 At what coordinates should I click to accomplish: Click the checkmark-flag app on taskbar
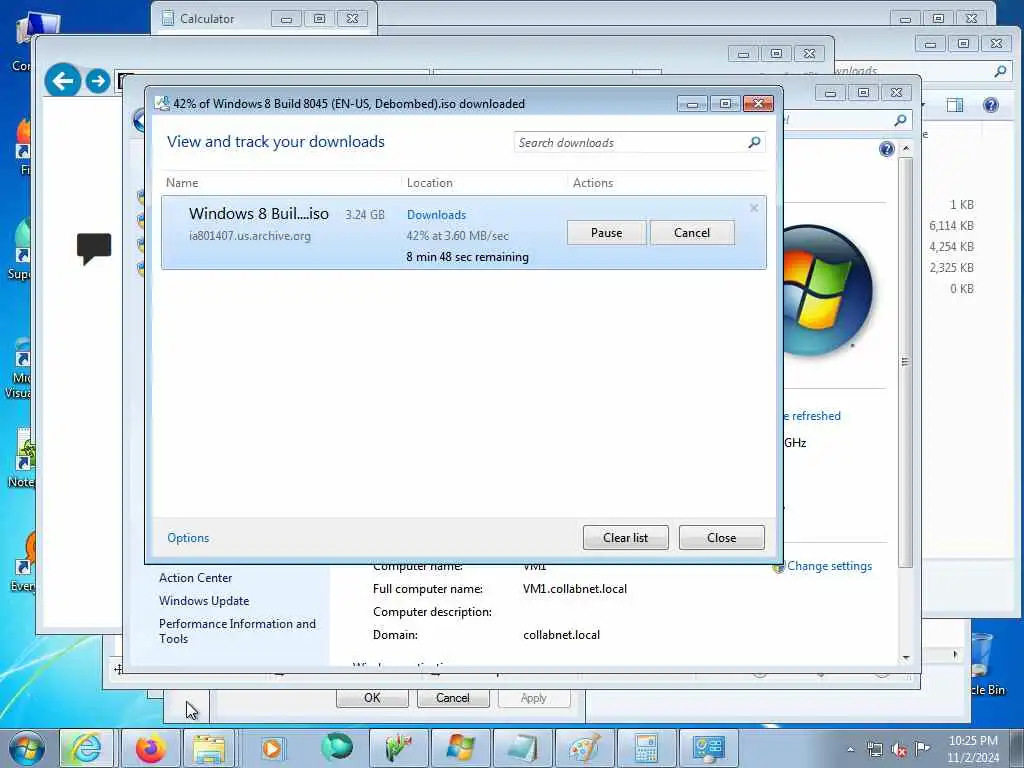click(x=398, y=748)
